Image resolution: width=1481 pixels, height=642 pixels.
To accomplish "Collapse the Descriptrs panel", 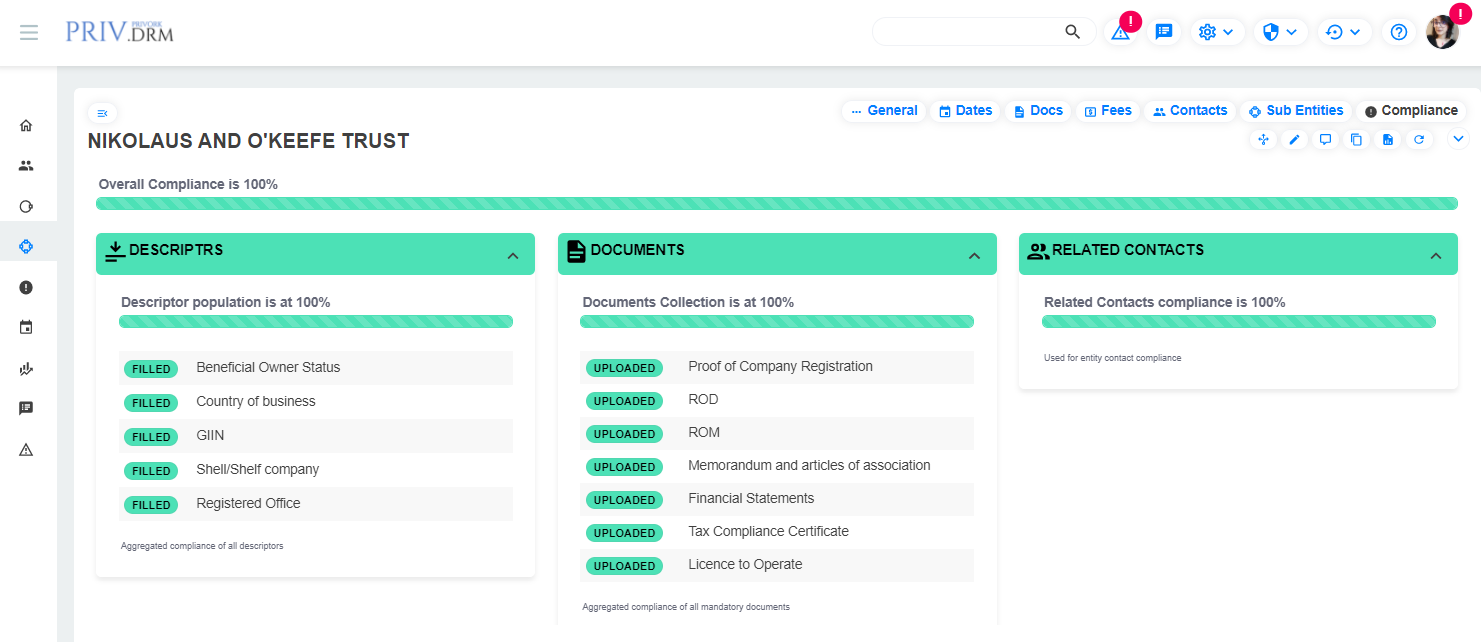I will tap(513, 256).
